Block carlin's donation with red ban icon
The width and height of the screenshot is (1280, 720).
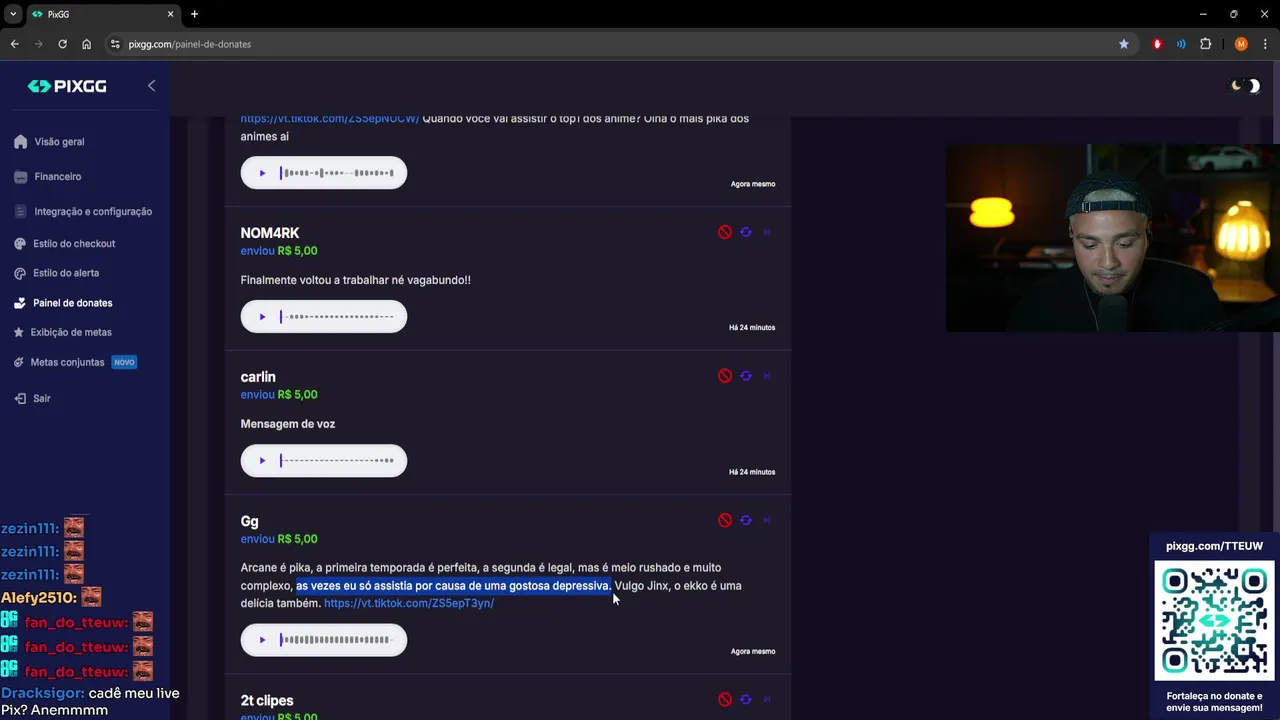pos(725,376)
